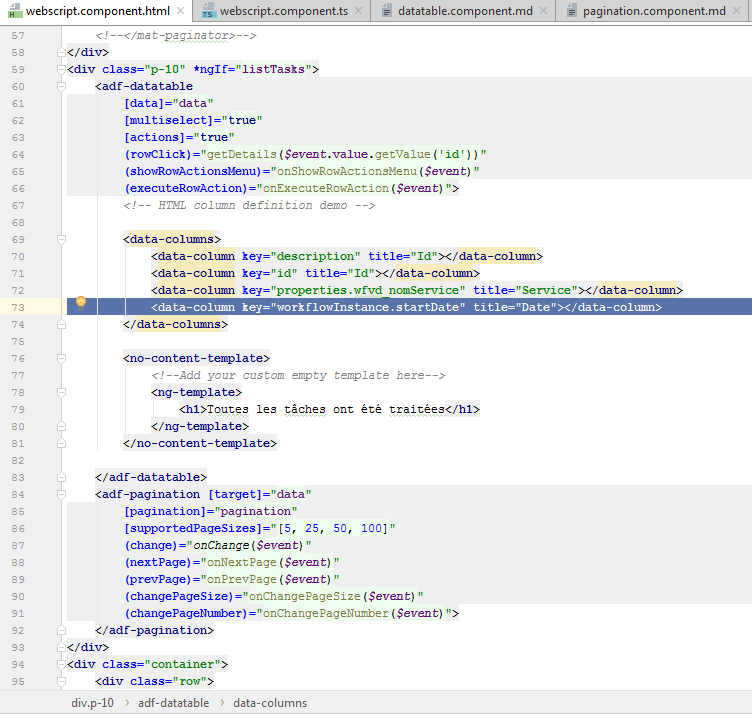
Task: Click the fold end marker on line 81
Action: pyautogui.click(x=61, y=444)
